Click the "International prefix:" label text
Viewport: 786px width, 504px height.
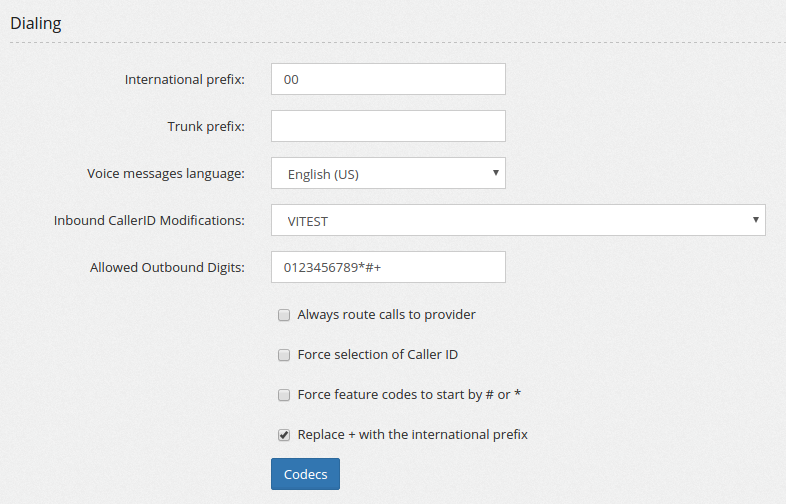coord(184,80)
